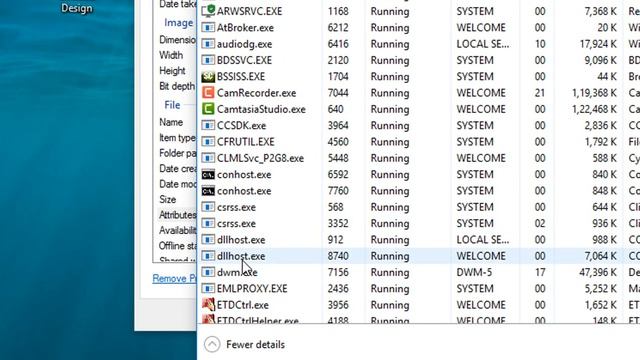Click DWM-5 user name cell
This screenshot has height=360, width=640.
(474, 273)
